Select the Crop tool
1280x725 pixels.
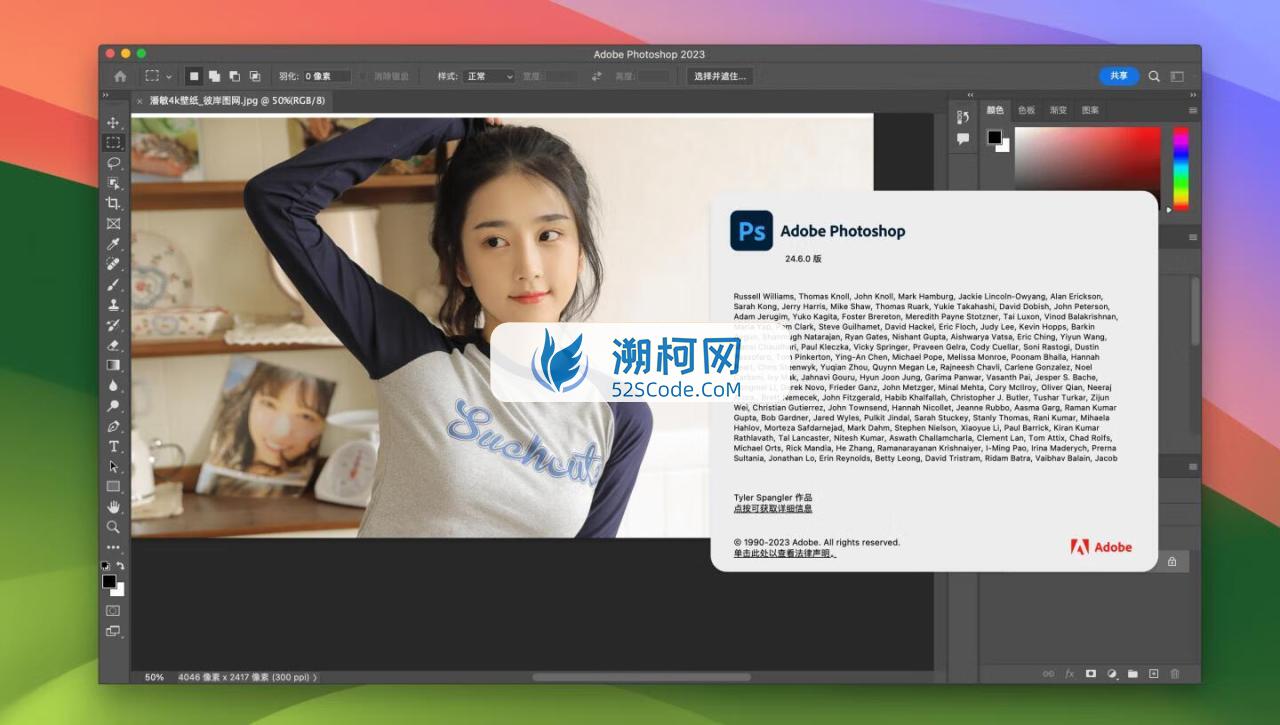(x=113, y=203)
